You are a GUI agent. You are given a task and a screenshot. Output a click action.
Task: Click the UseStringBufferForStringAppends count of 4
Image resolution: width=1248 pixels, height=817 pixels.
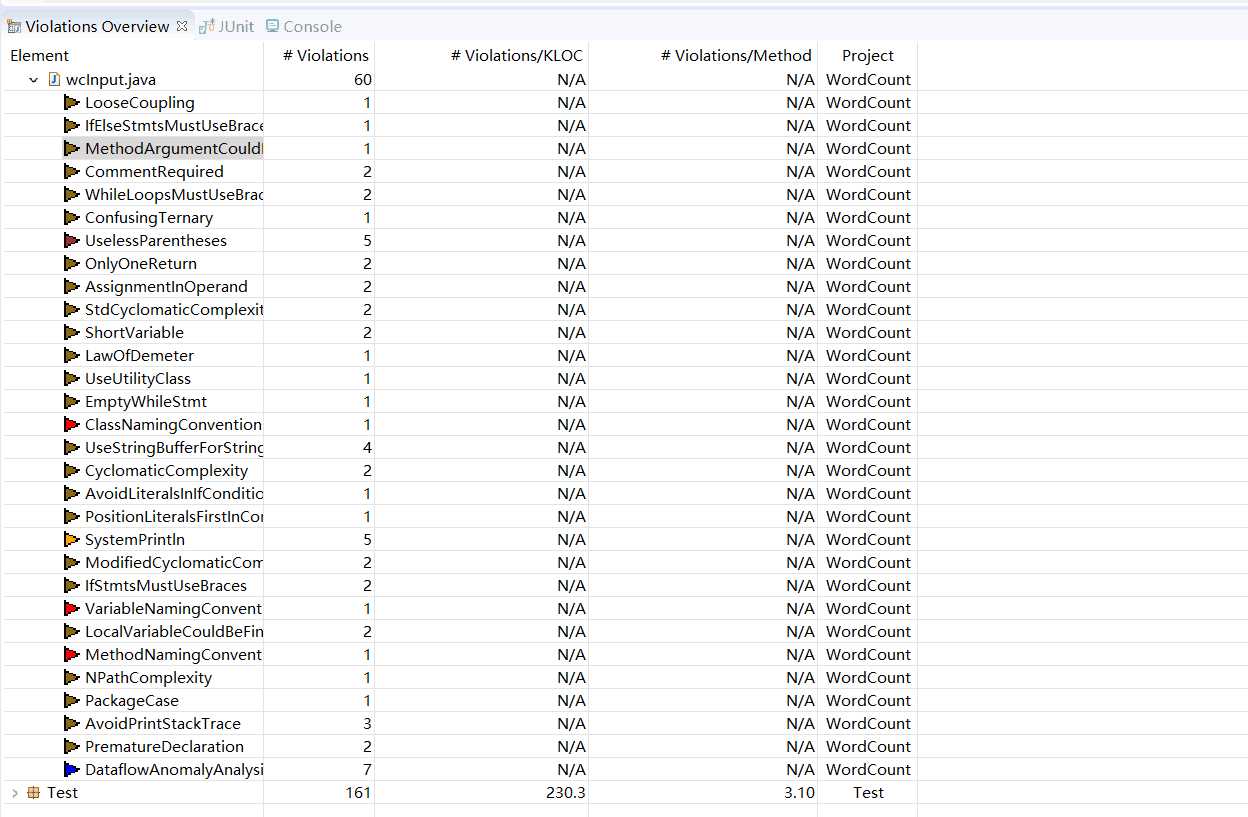click(x=367, y=448)
